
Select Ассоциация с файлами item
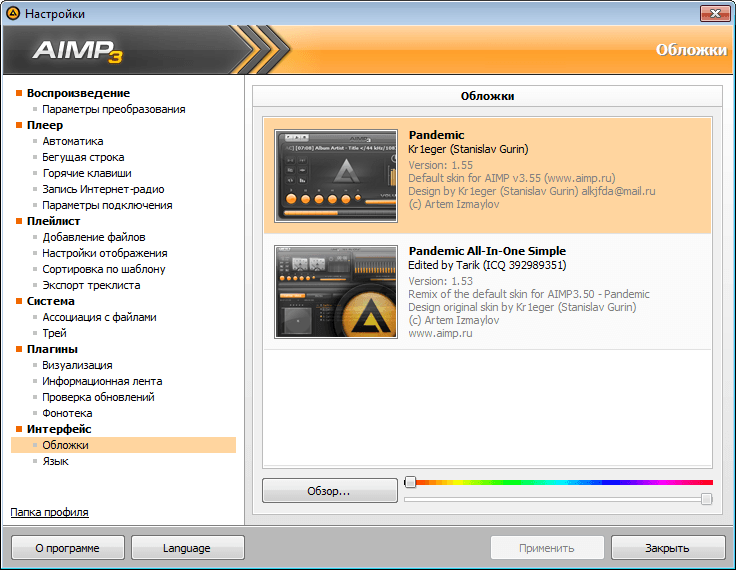click(99, 317)
